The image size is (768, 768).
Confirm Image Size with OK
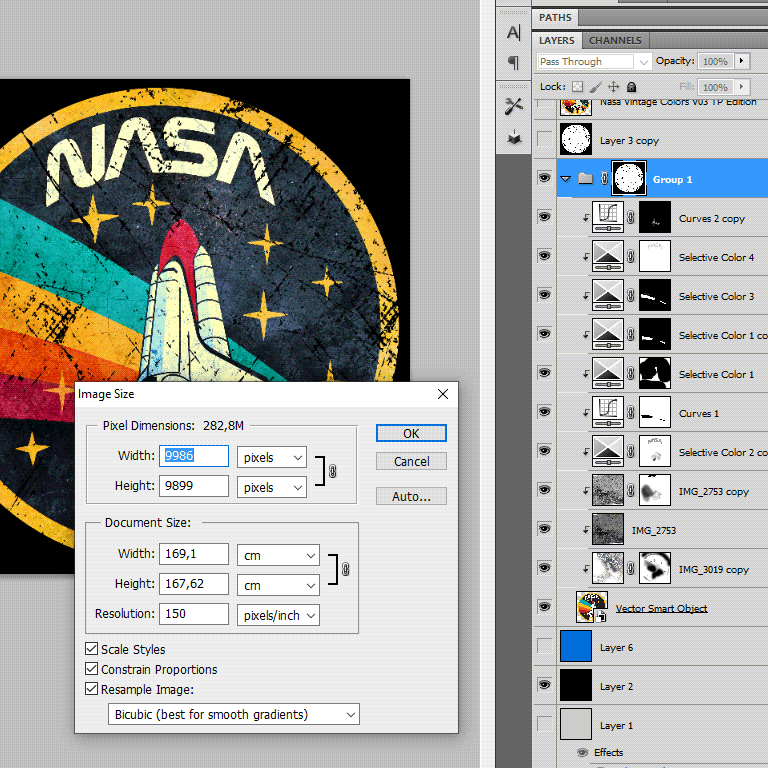411,433
